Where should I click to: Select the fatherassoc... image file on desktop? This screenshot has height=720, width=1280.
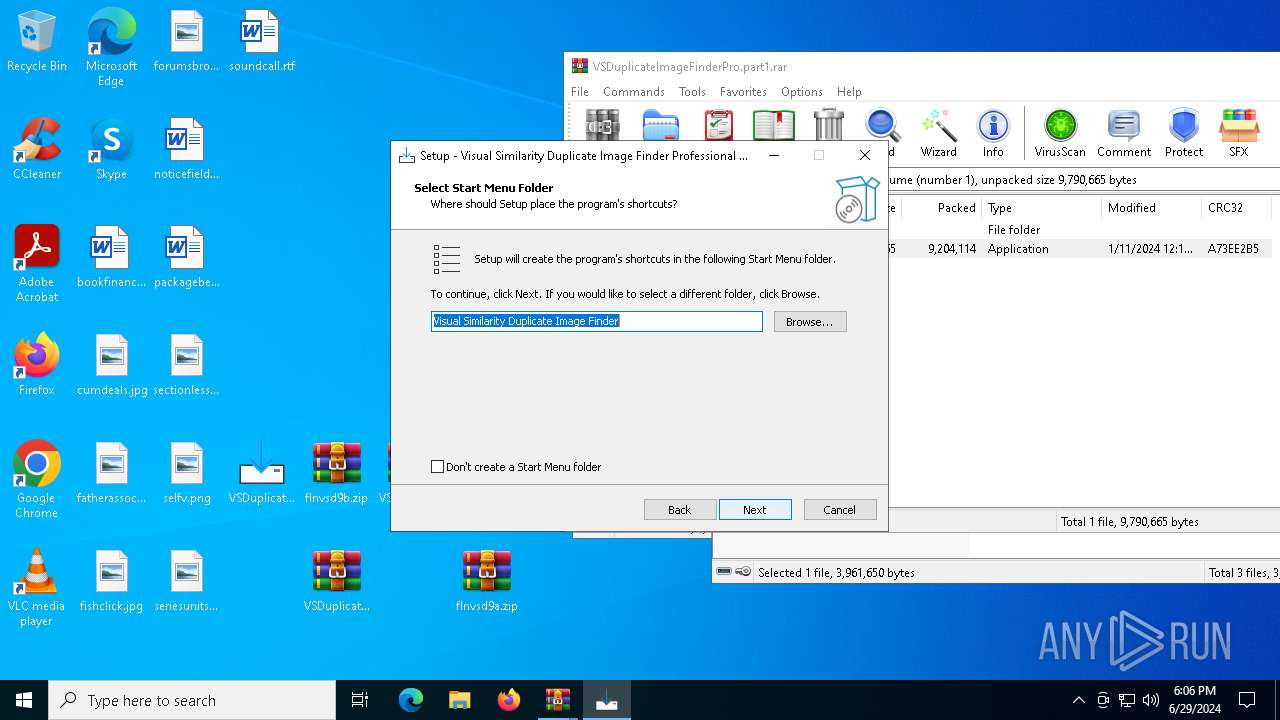pos(111,473)
